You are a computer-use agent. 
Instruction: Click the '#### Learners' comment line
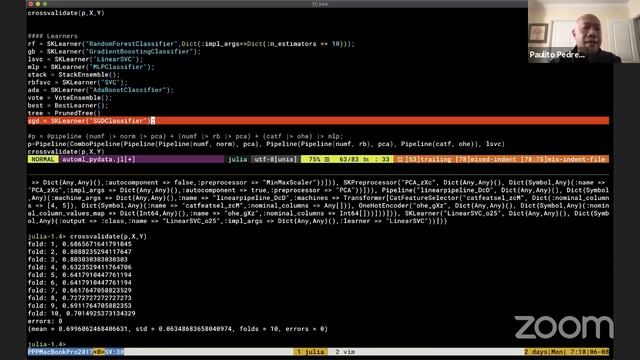[52, 36]
